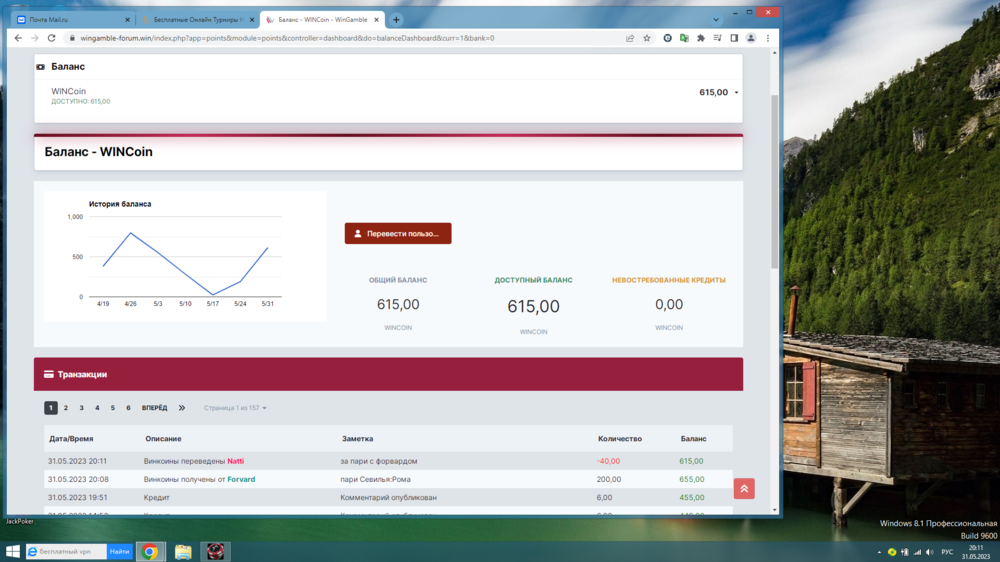
Task: Click the red scroll-to-top arrow button
Action: [x=743, y=488]
